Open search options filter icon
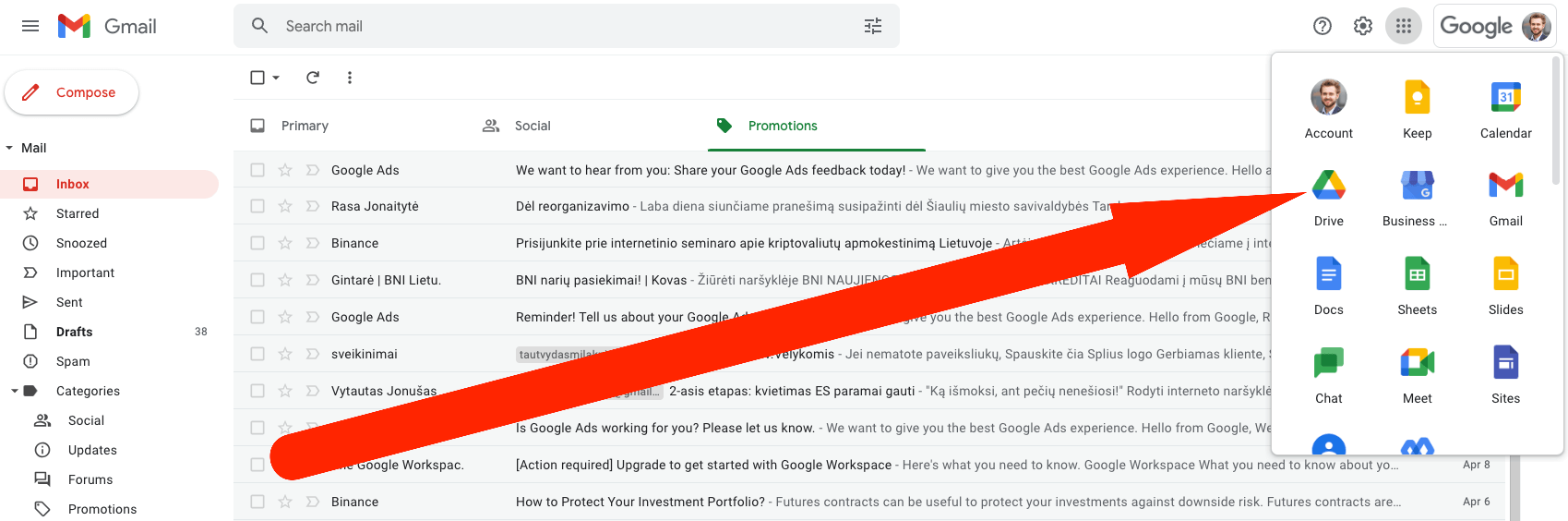1568x521 pixels. point(872,26)
